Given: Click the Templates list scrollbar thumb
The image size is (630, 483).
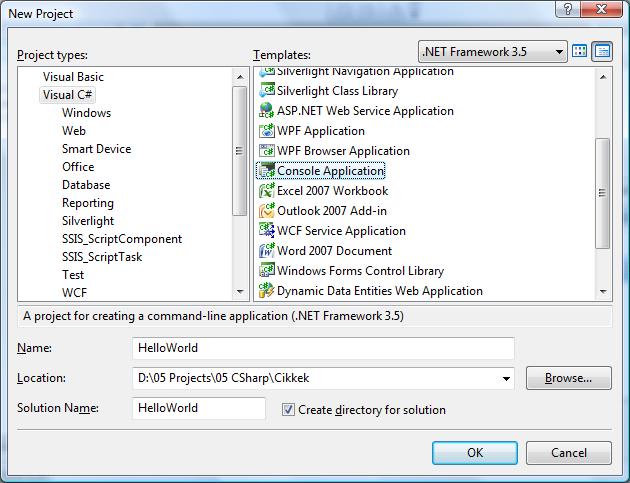Looking at the screenshot, I should [602, 193].
